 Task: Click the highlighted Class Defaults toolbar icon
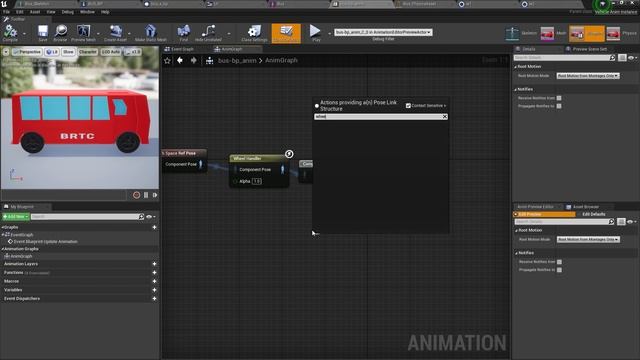(286, 33)
